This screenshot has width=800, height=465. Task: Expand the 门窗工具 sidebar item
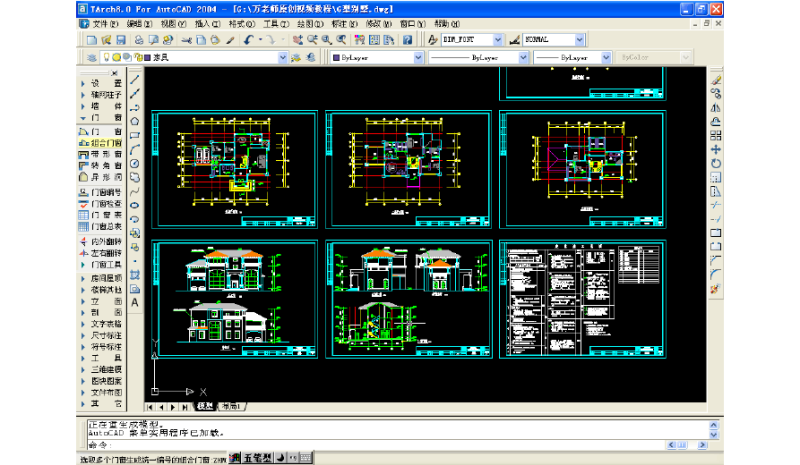(x=100, y=265)
